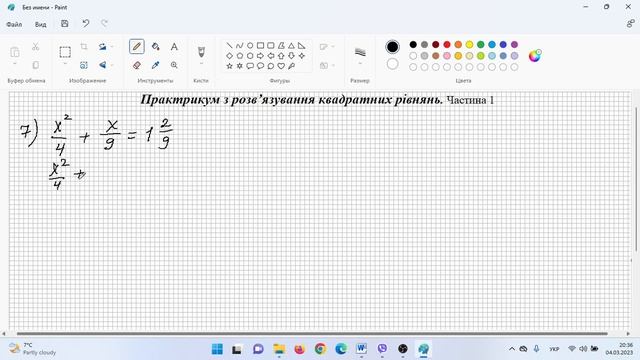This screenshot has height=360, width=640.
Task: Open the Edit colors wheel
Action: click(x=535, y=56)
